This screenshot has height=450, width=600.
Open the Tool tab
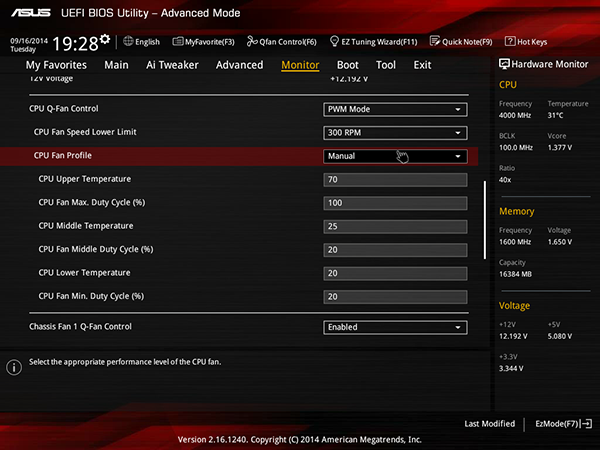coord(386,65)
